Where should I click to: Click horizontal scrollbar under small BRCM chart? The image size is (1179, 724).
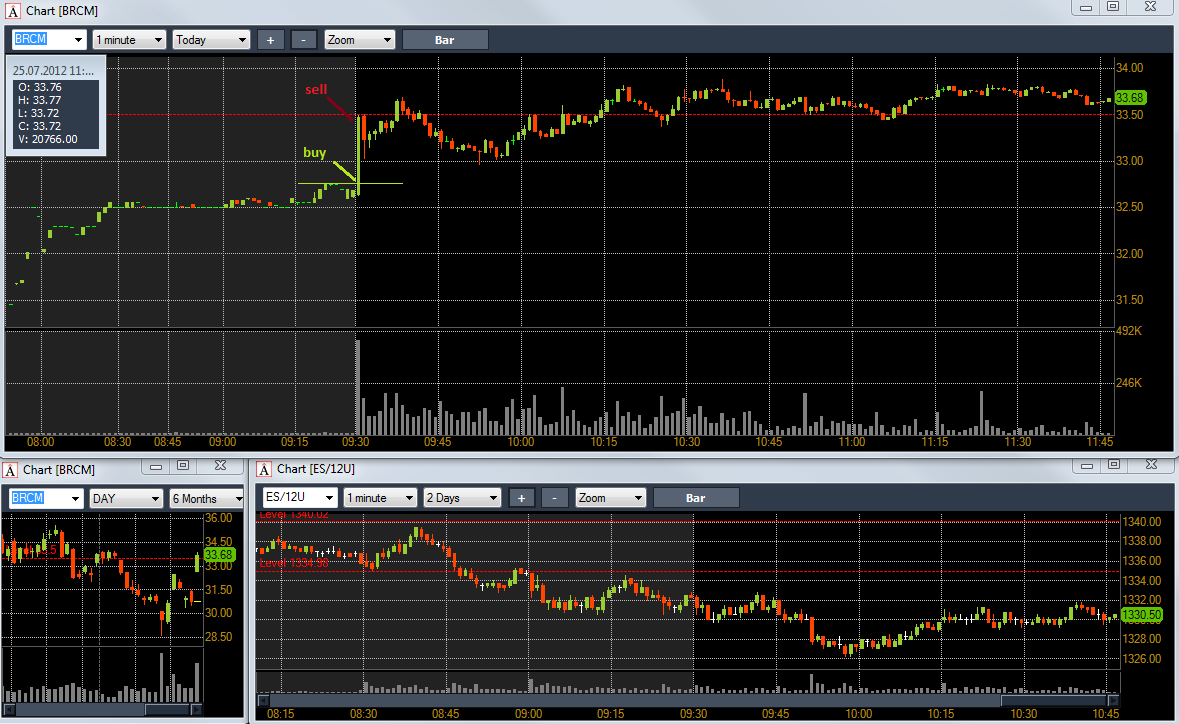tap(103, 709)
